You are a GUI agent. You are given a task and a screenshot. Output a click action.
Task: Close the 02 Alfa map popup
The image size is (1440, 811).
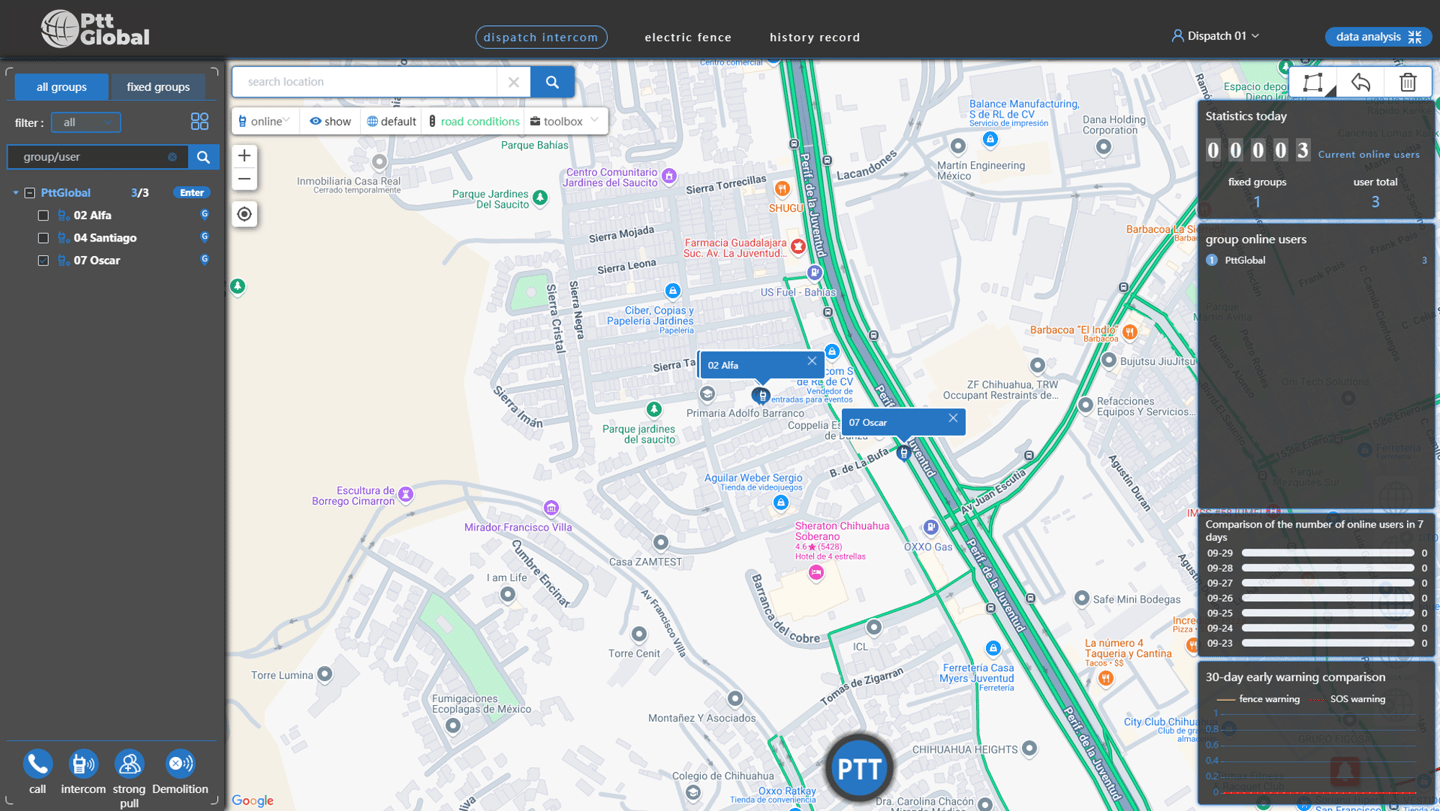pos(812,361)
